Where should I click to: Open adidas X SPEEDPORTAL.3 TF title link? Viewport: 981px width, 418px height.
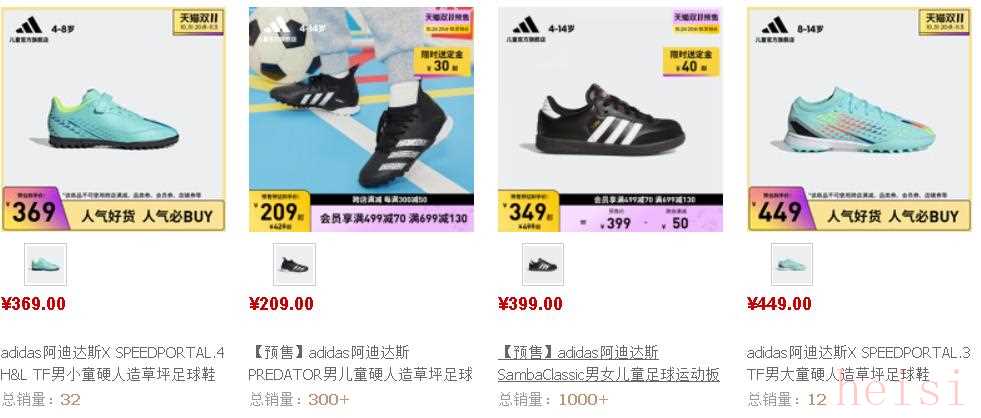click(858, 364)
